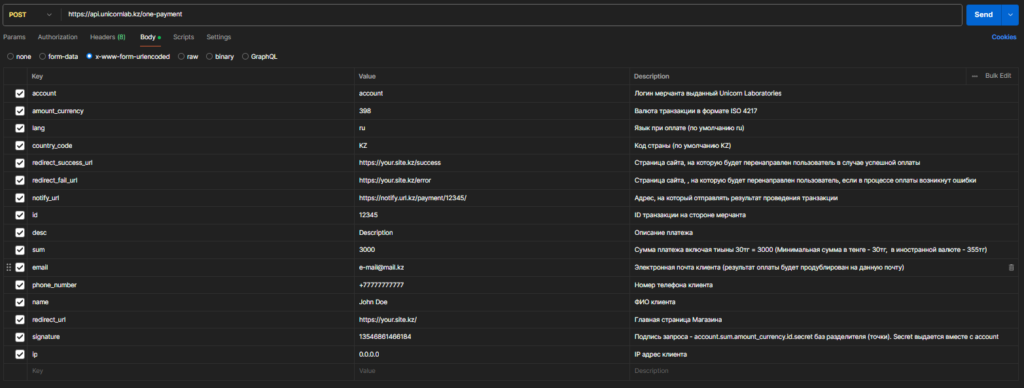Grab the drag handle beside email row
The image size is (1024, 388).
click(8, 267)
